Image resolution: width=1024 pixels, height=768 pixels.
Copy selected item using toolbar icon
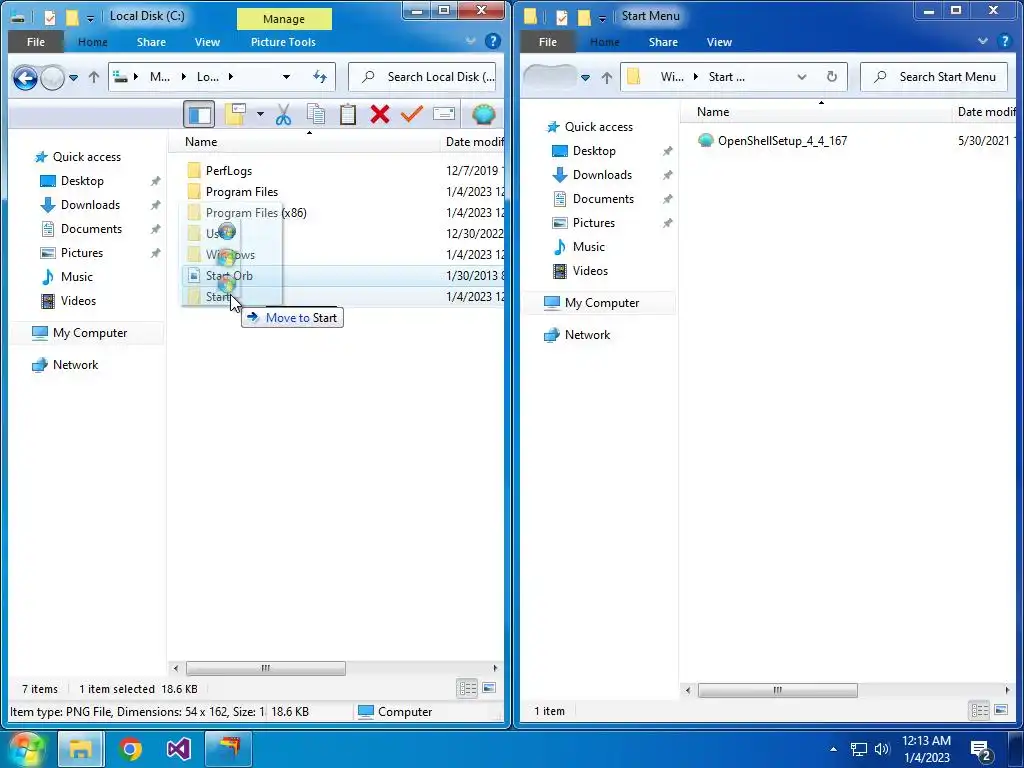pos(316,114)
